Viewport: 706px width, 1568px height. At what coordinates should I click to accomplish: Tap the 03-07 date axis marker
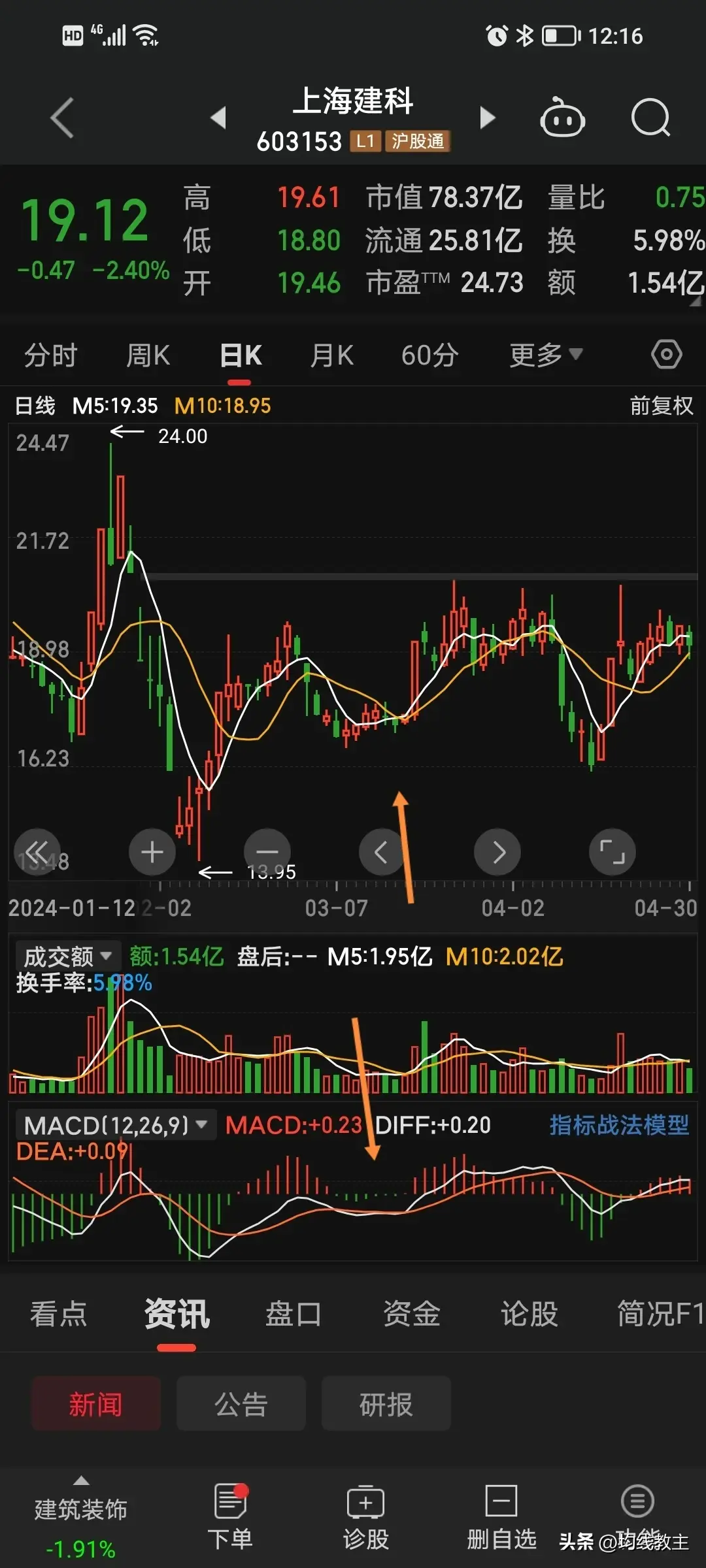(337, 908)
